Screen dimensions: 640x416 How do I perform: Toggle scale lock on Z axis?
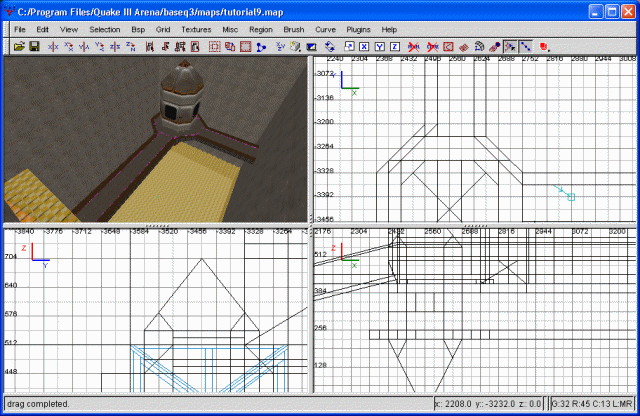point(395,47)
